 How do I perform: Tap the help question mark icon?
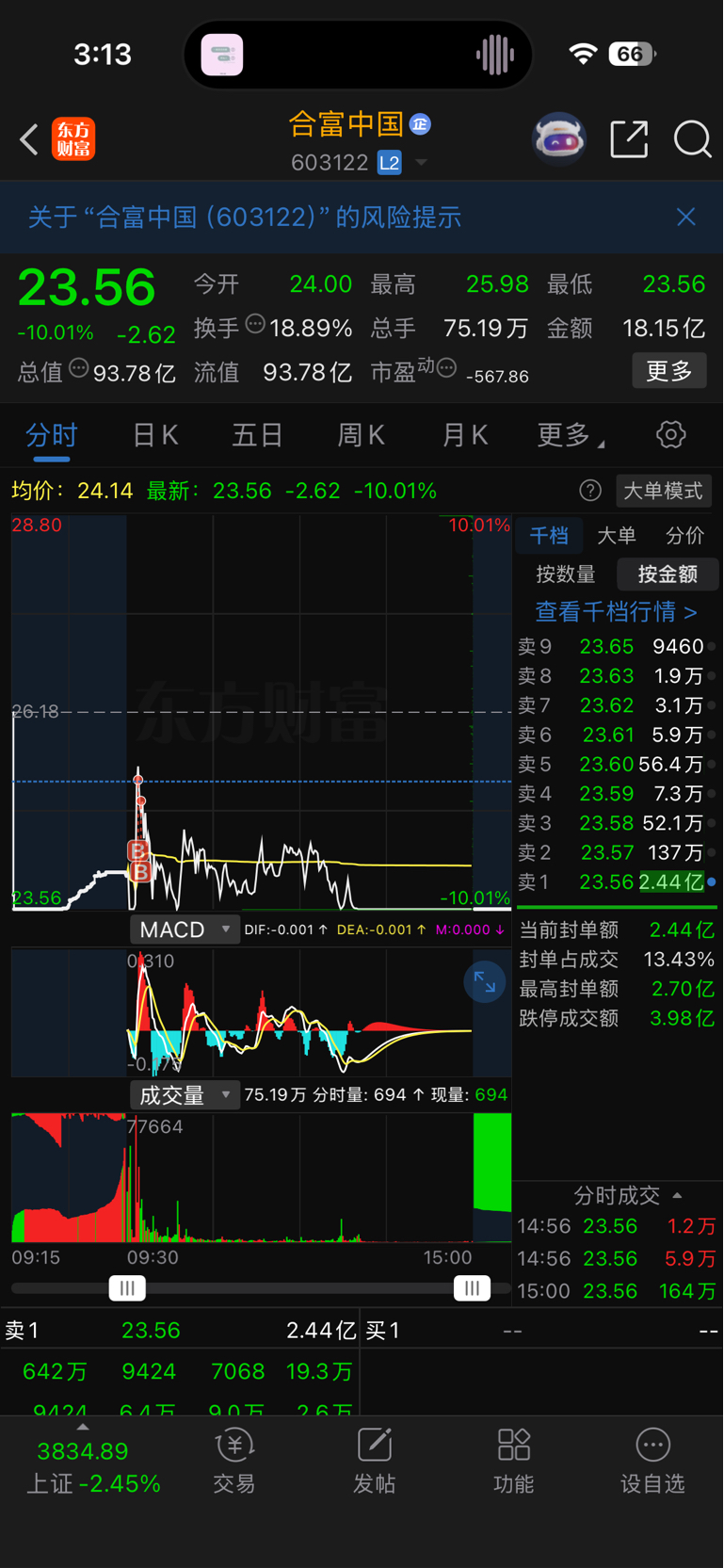click(x=590, y=491)
